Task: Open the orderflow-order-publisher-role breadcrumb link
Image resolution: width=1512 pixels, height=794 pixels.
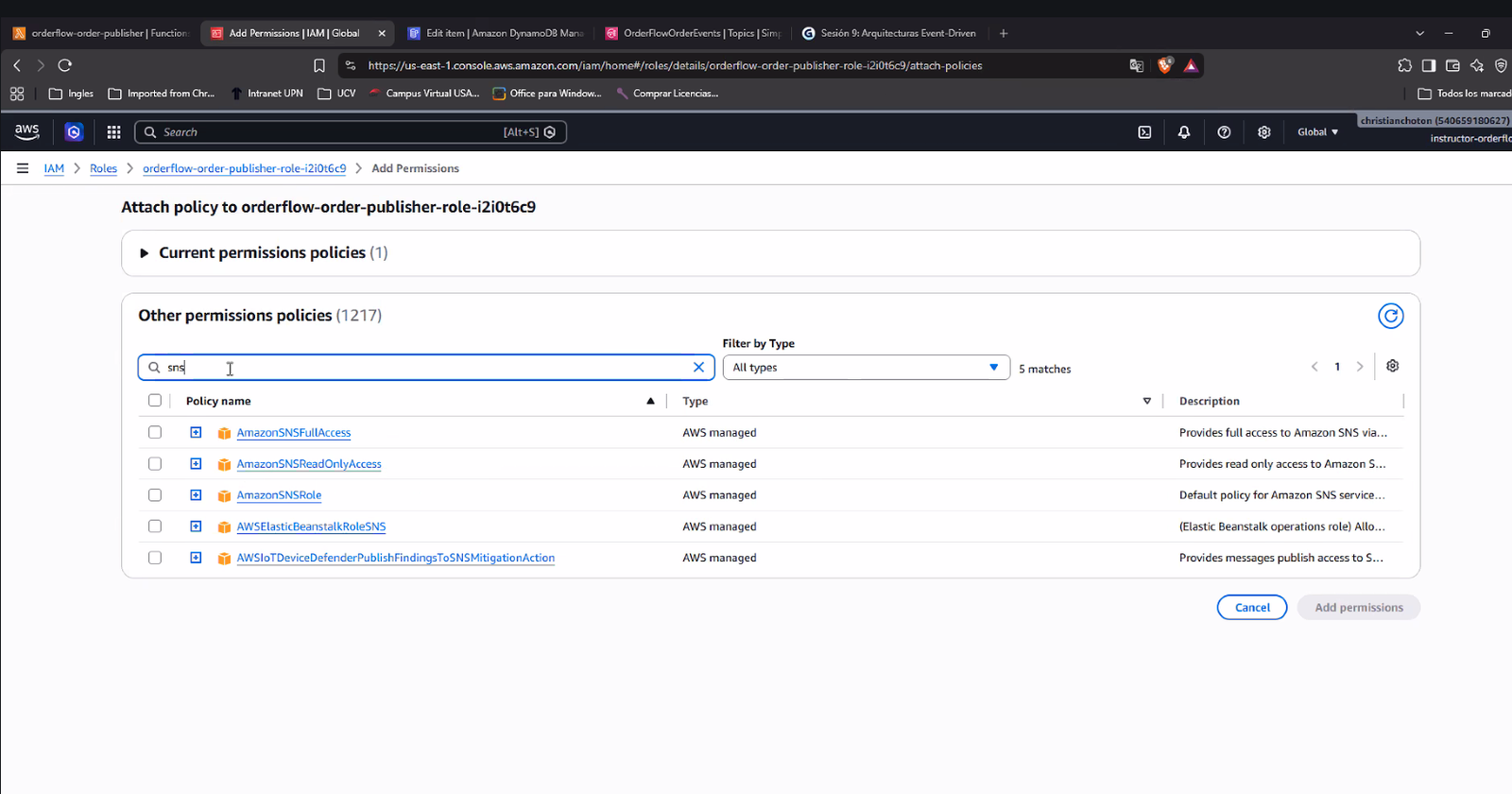Action: pyautogui.click(x=245, y=168)
